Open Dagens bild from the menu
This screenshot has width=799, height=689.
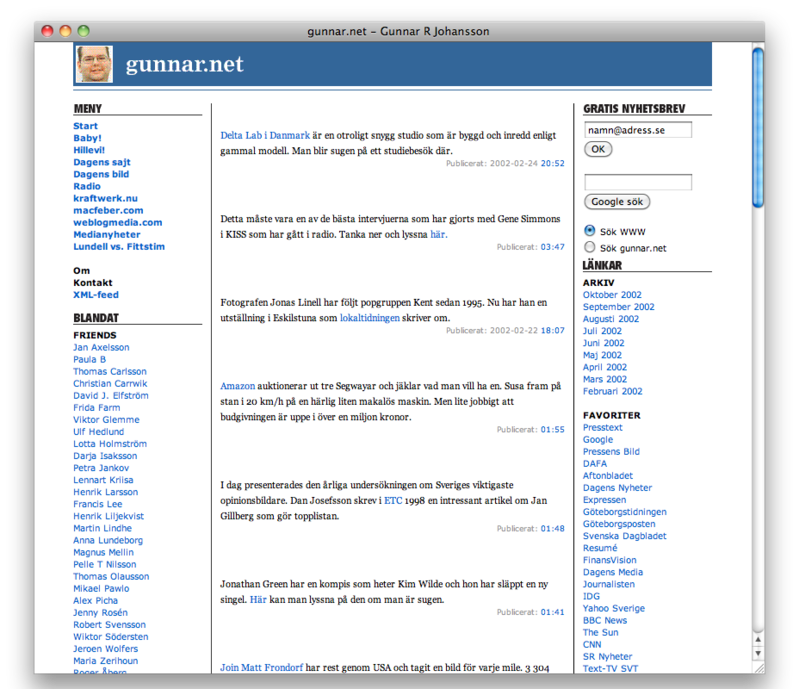click(101, 174)
